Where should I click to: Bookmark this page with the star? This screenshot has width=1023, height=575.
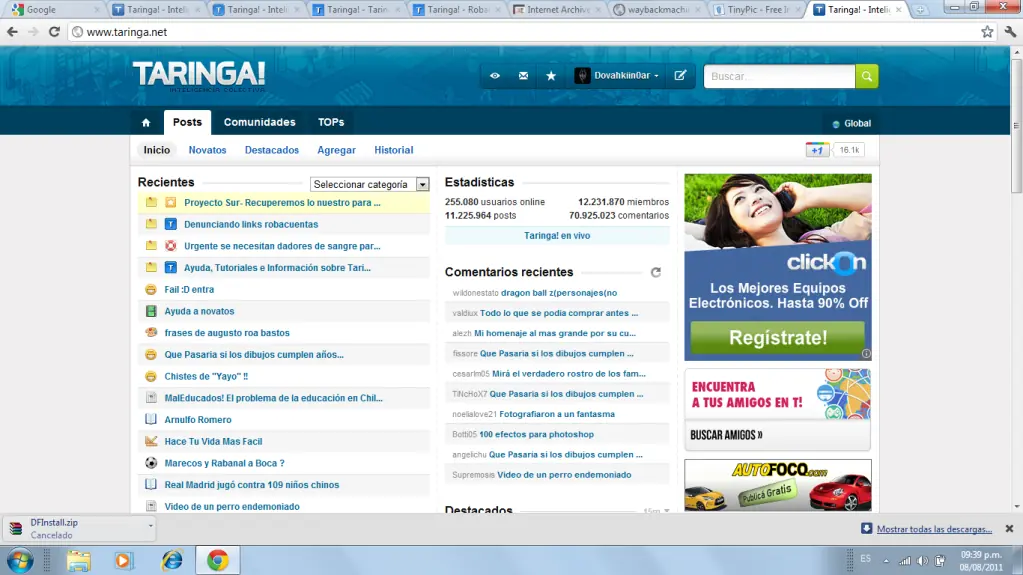(x=987, y=32)
